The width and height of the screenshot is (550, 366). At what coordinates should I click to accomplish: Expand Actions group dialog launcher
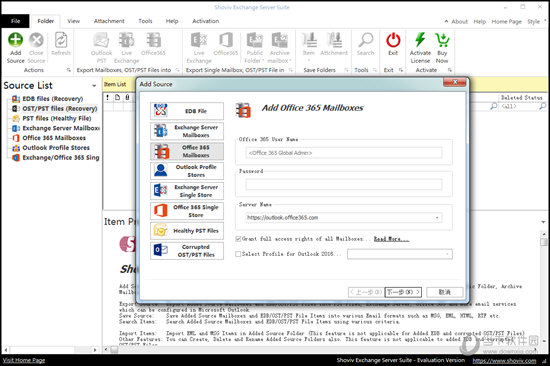click(x=68, y=70)
